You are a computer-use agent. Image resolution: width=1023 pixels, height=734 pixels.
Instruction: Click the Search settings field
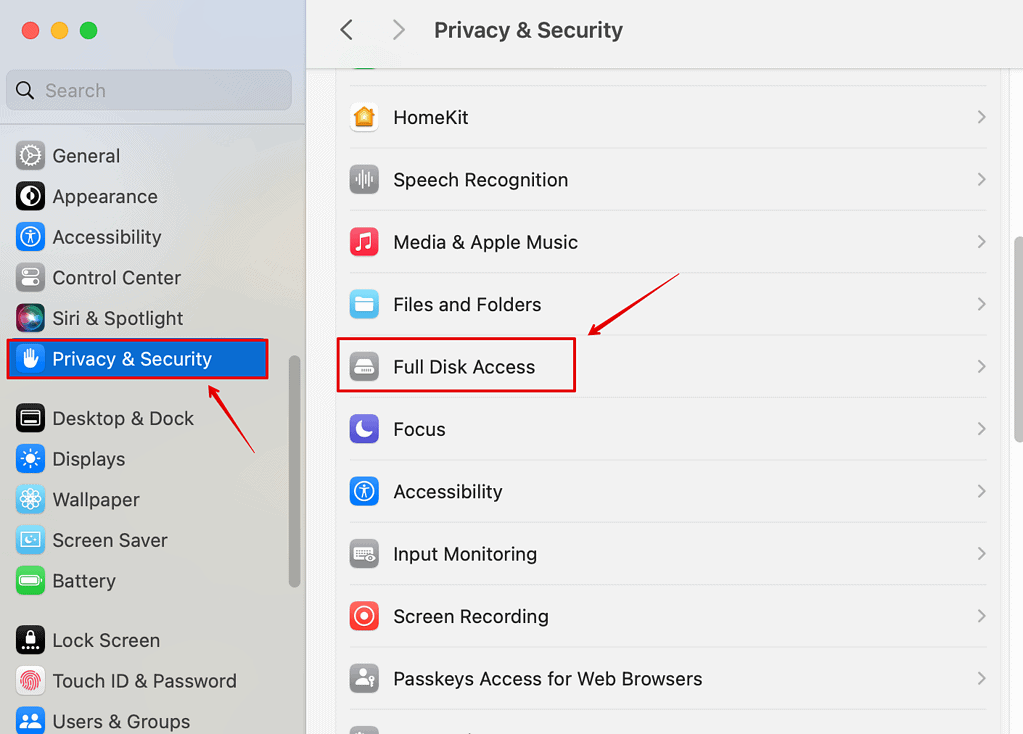150,91
